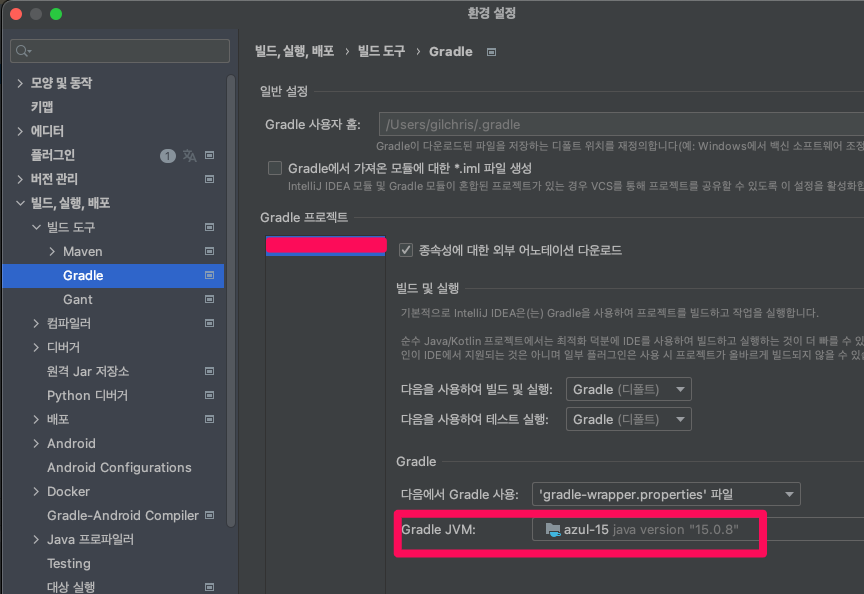Select Gant in the settings tree
Image resolution: width=864 pixels, height=594 pixels.
pos(78,299)
